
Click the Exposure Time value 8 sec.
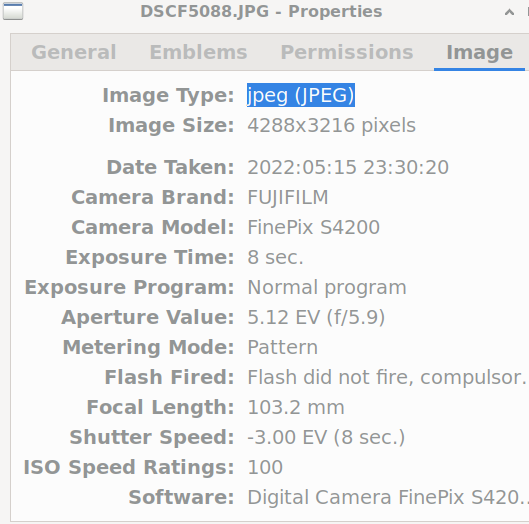(275, 257)
